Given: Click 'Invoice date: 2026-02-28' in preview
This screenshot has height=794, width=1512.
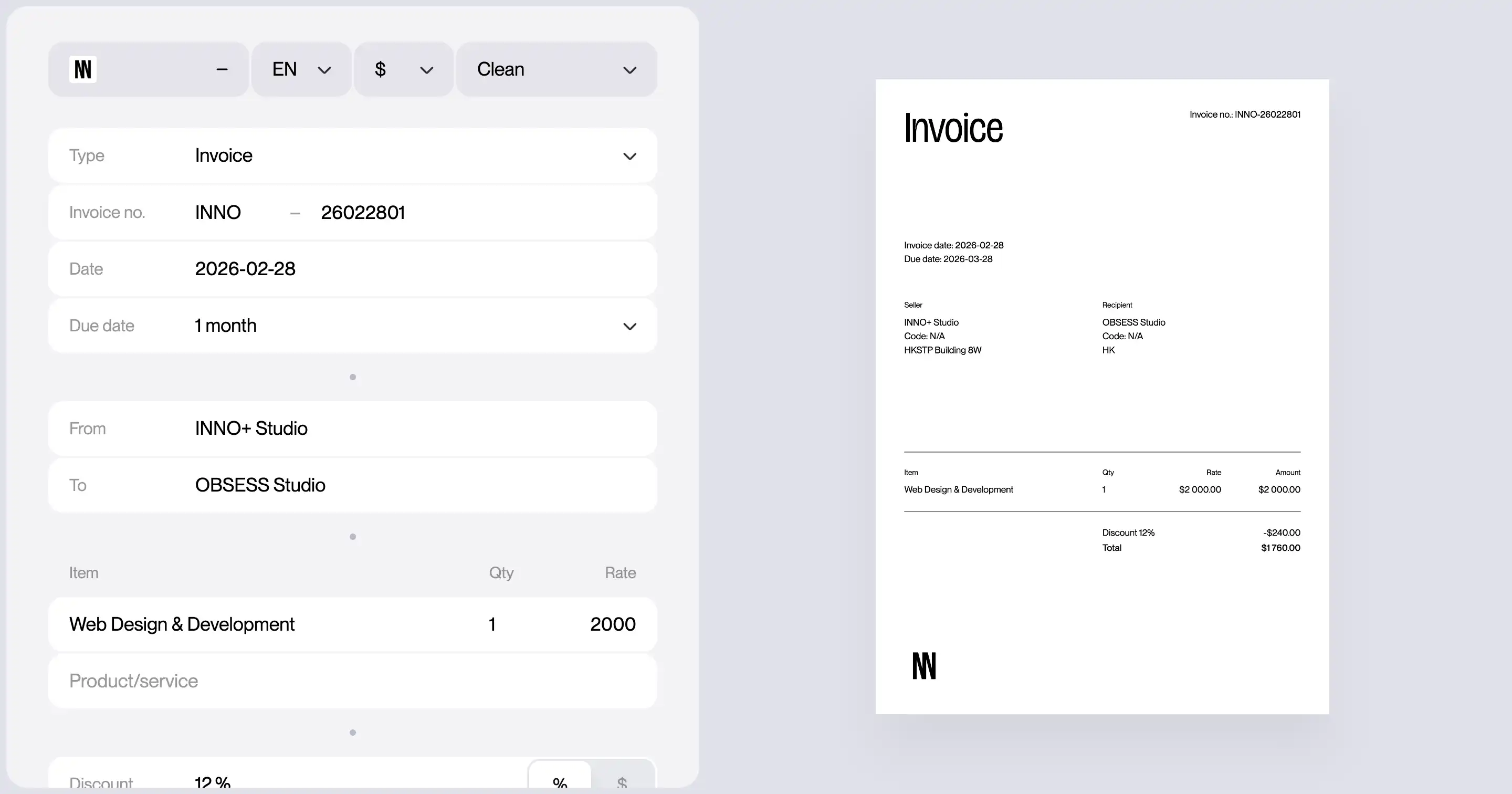Looking at the screenshot, I should pos(954,245).
